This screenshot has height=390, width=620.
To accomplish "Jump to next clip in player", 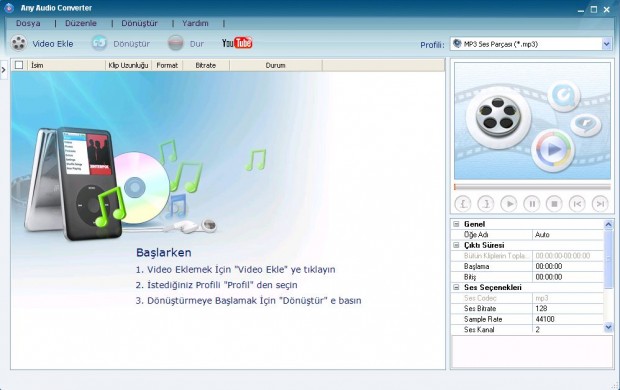I will coord(600,204).
